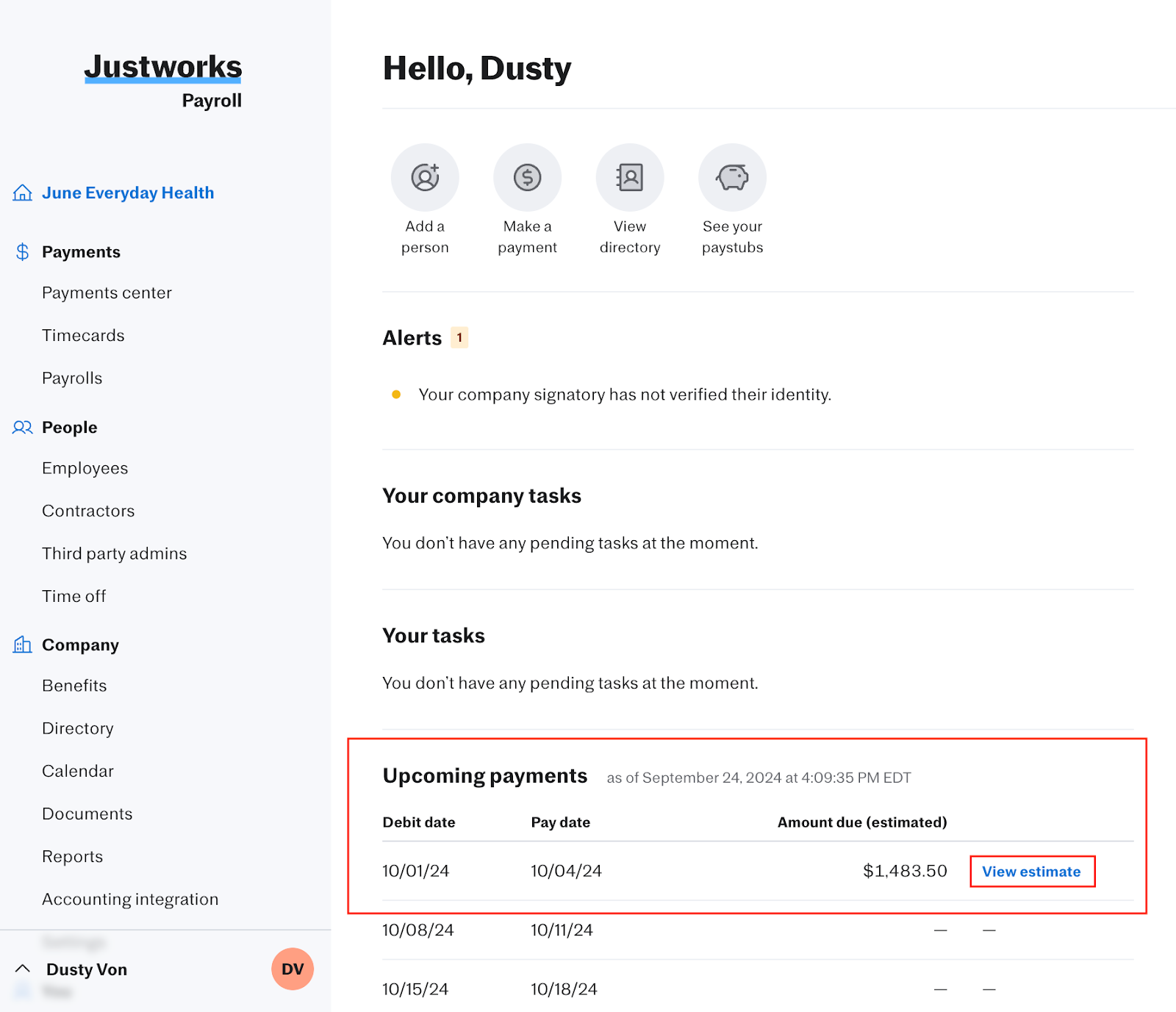Open the company signatory identity alert
This screenshot has width=1176, height=1012.
click(x=624, y=395)
